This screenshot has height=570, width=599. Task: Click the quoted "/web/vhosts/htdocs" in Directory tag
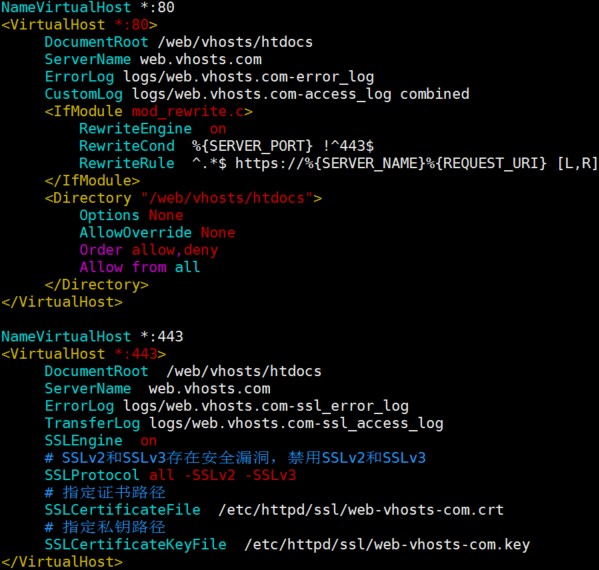click(x=227, y=198)
